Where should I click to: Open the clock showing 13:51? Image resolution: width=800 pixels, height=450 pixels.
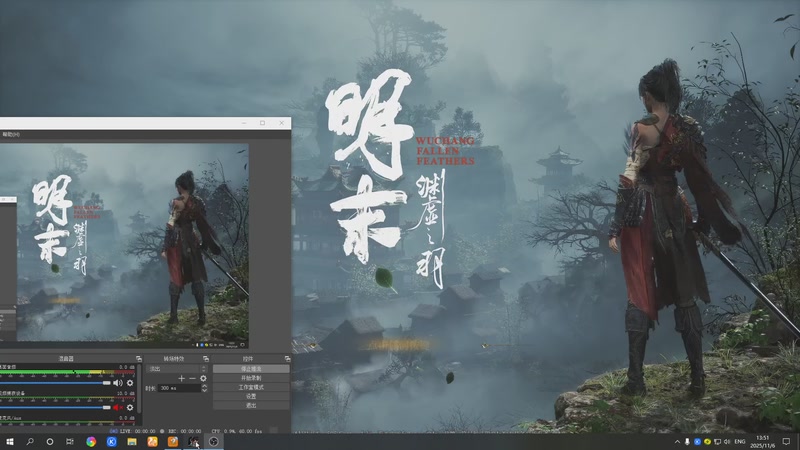coord(763,442)
